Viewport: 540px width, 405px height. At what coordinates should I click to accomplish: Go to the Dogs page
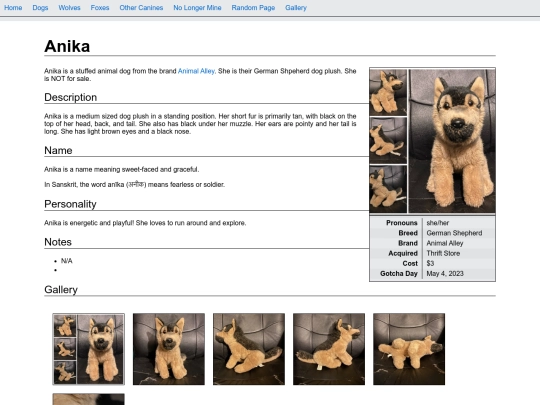click(x=40, y=8)
